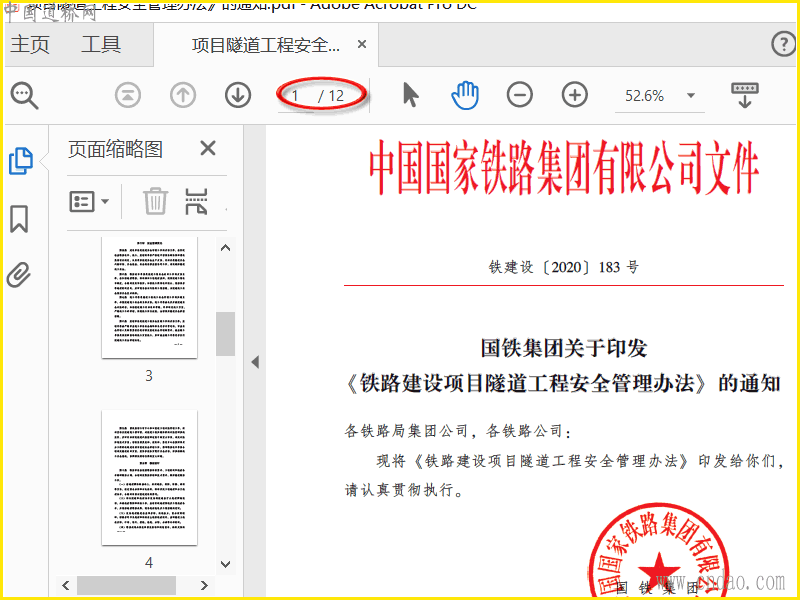The image size is (800, 600).
Task: Click the 页面缩略图 panel title
Action: click(x=116, y=149)
